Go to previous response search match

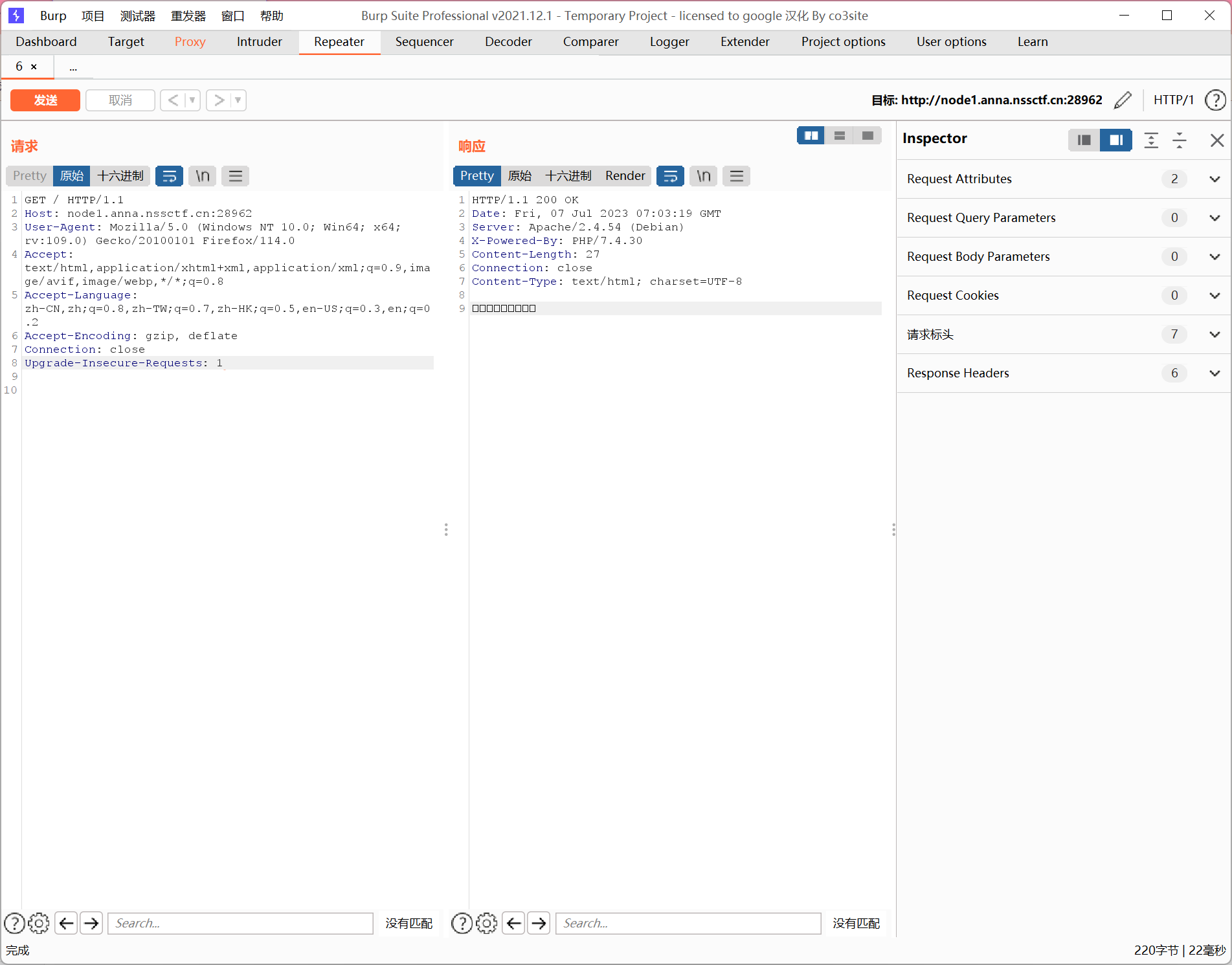pos(514,924)
